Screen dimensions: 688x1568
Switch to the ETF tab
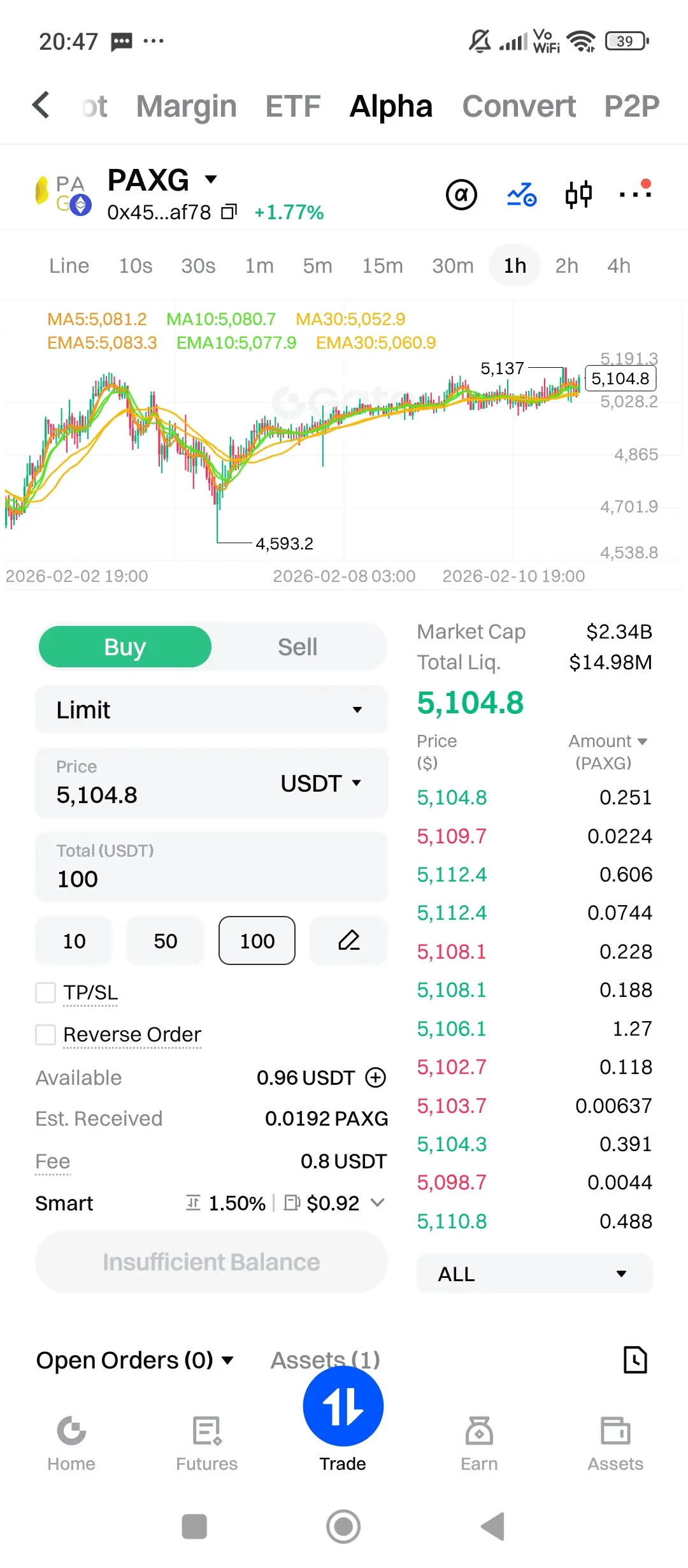click(x=292, y=106)
